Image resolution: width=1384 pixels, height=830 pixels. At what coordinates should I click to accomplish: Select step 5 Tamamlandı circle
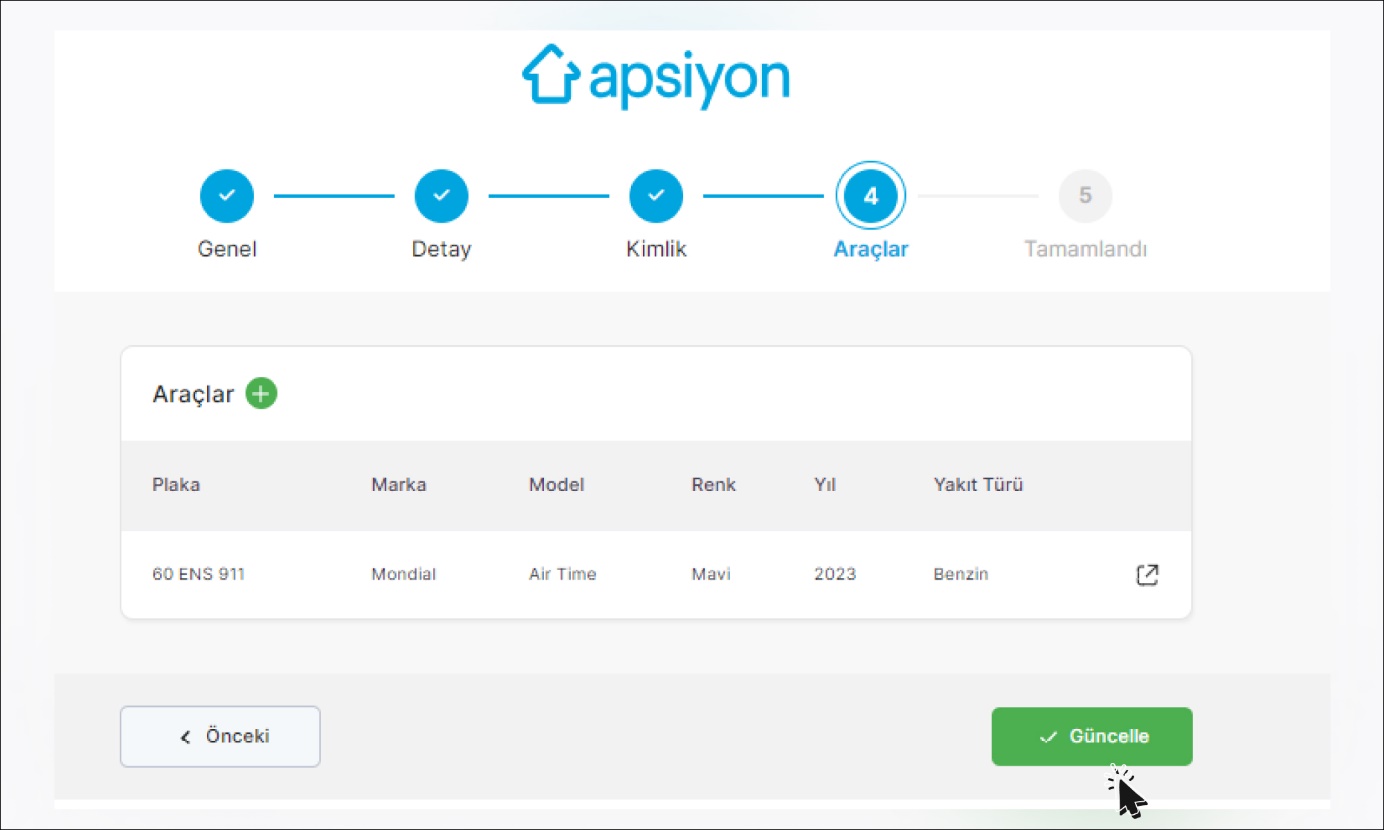tap(1085, 196)
